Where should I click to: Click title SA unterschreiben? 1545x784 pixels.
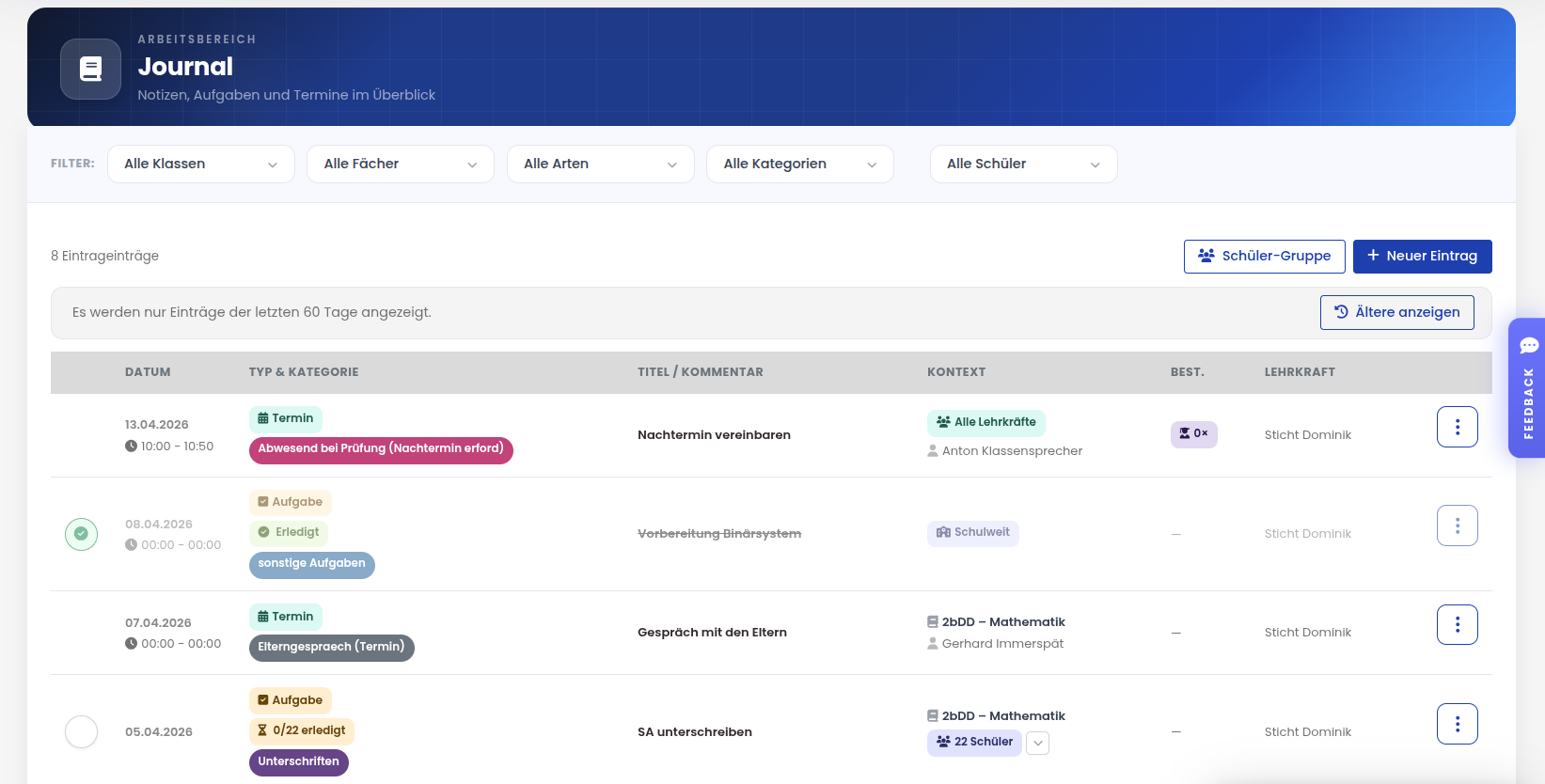coord(695,732)
